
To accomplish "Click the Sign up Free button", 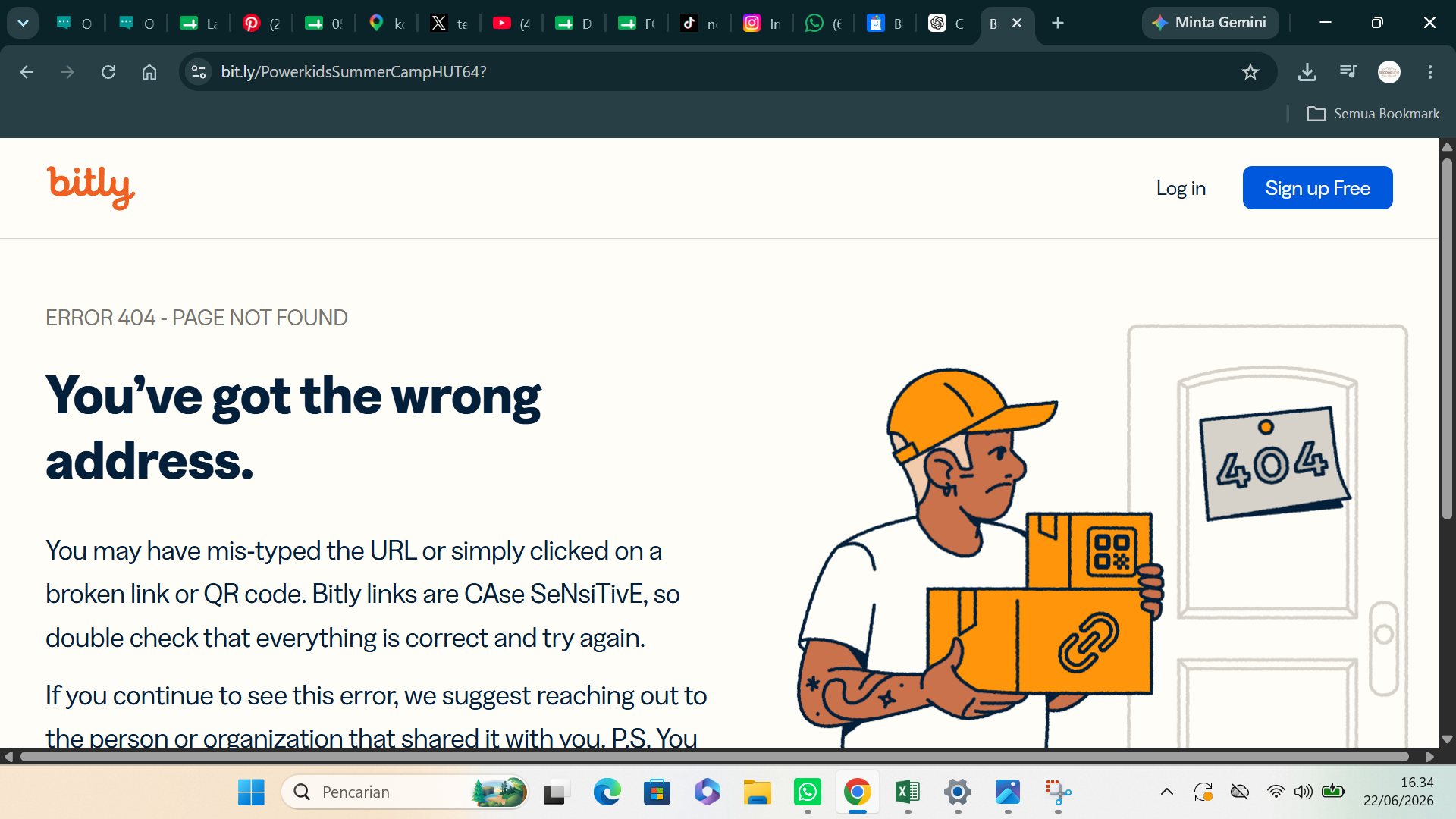I will click(x=1317, y=188).
